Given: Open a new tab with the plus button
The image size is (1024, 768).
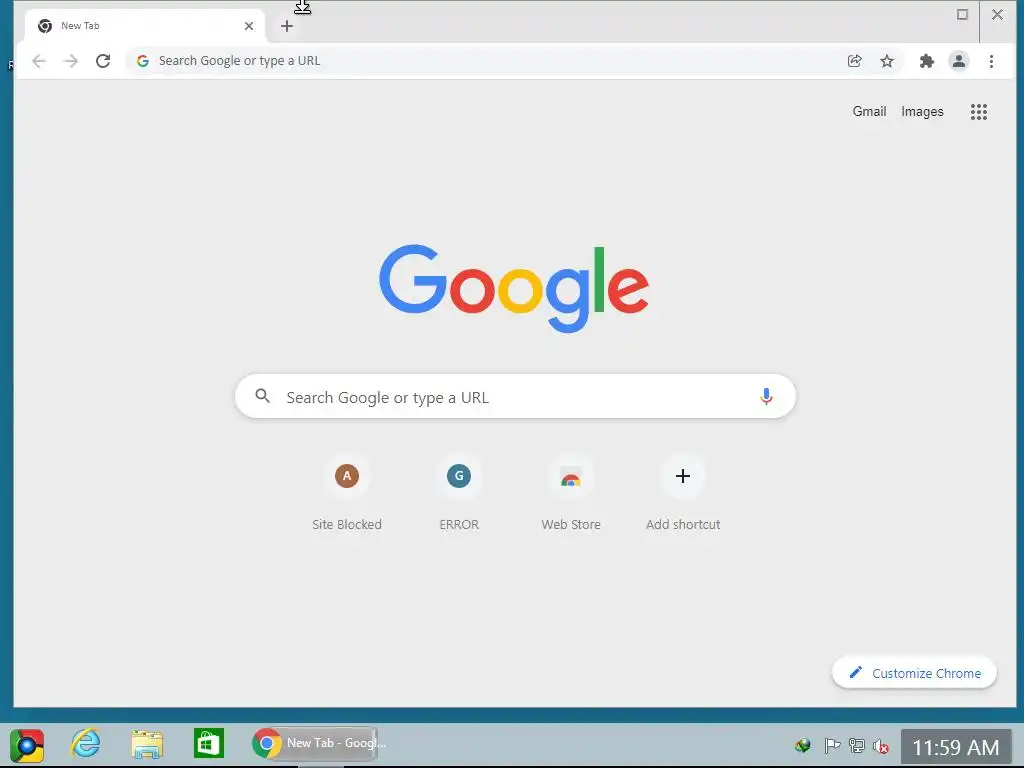Looking at the screenshot, I should point(287,26).
